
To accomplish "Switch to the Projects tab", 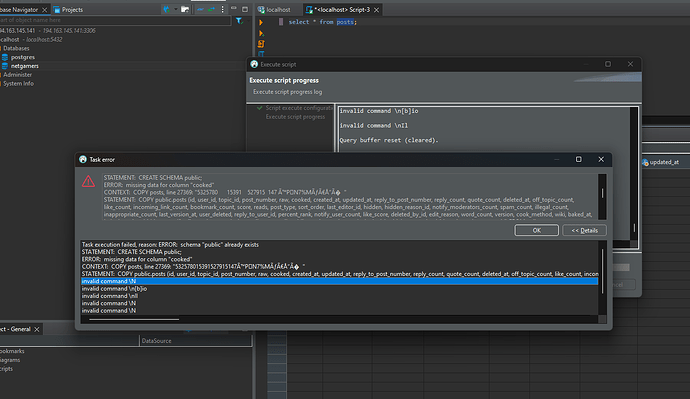I will click(x=68, y=10).
